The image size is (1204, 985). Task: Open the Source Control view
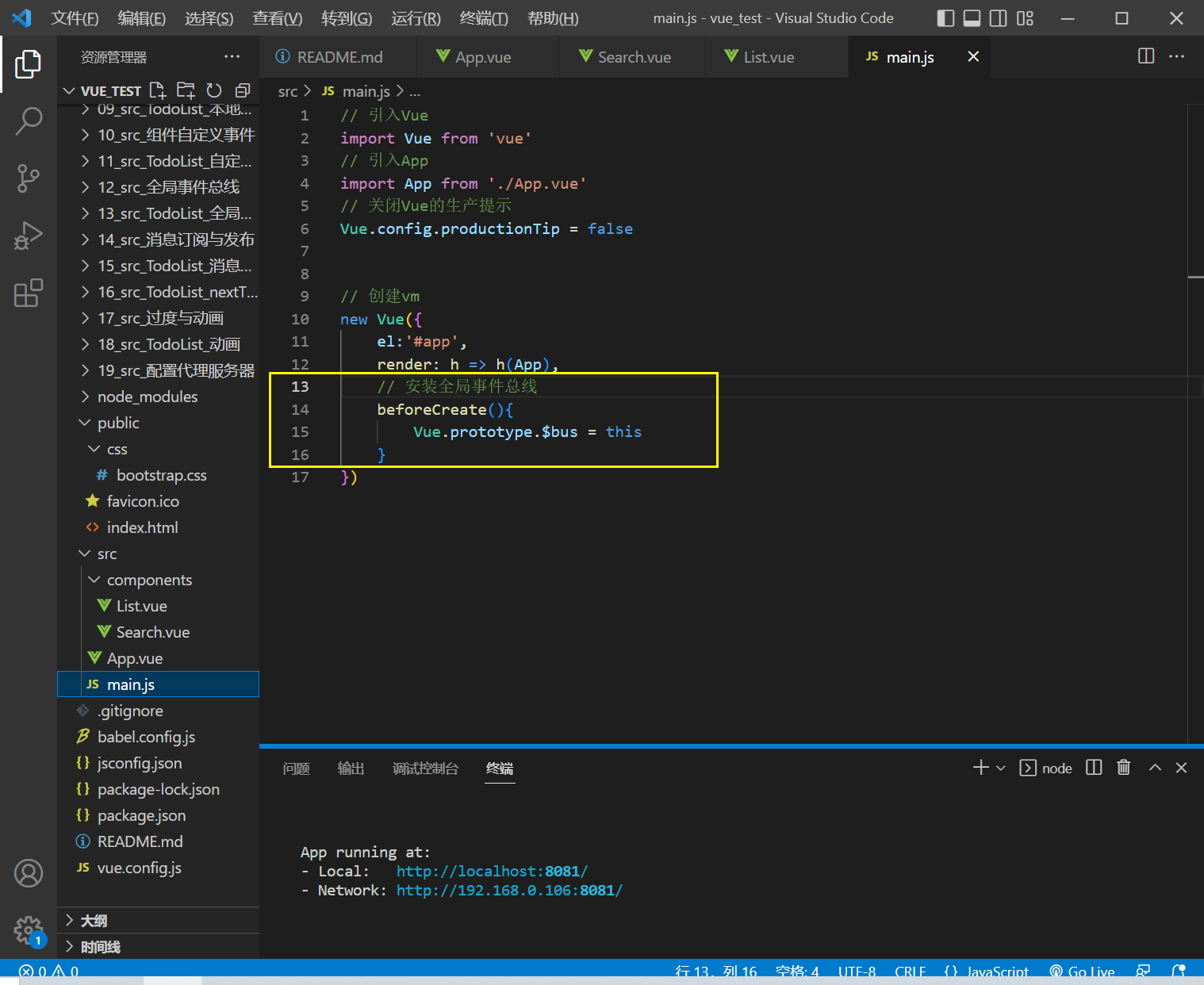29,178
